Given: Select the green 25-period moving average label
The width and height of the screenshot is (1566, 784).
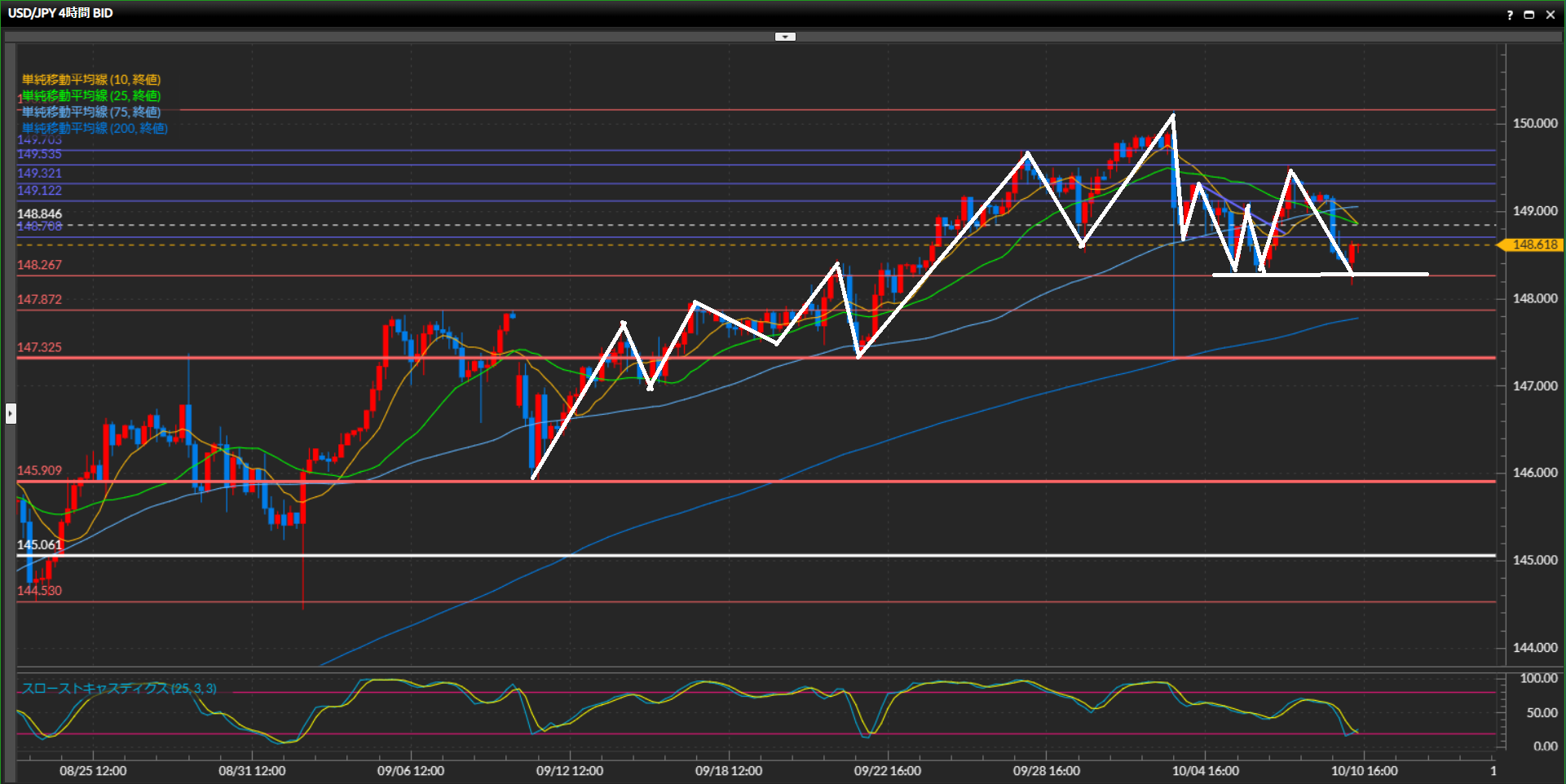Looking at the screenshot, I should pyautogui.click(x=91, y=95).
